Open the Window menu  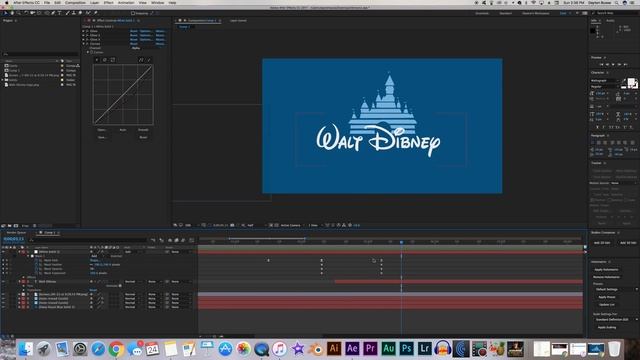coord(158,2)
